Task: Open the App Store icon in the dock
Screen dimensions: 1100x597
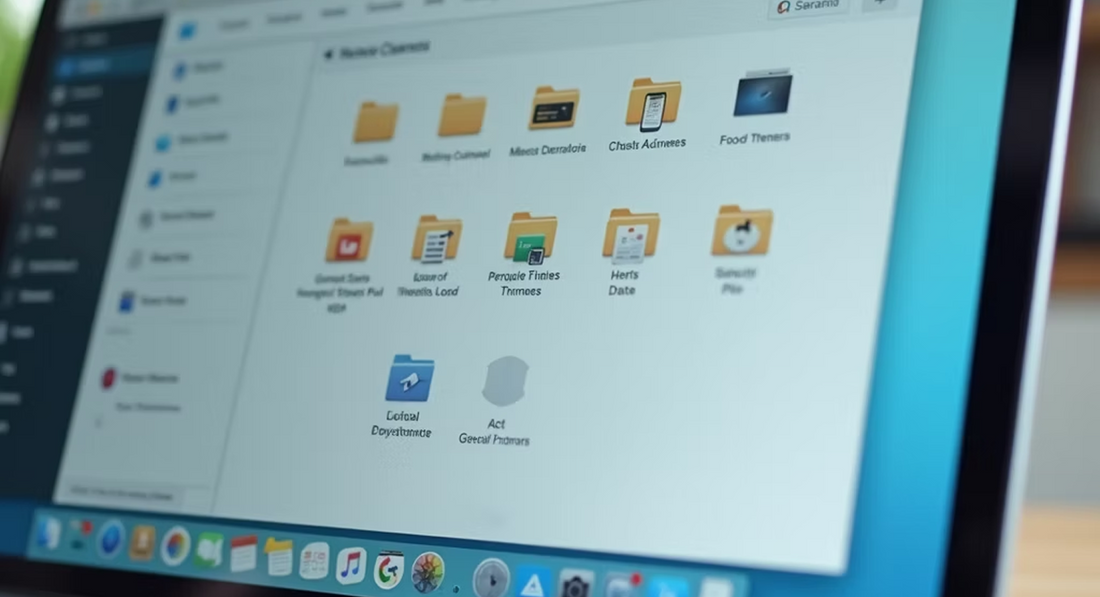Action: [533, 583]
